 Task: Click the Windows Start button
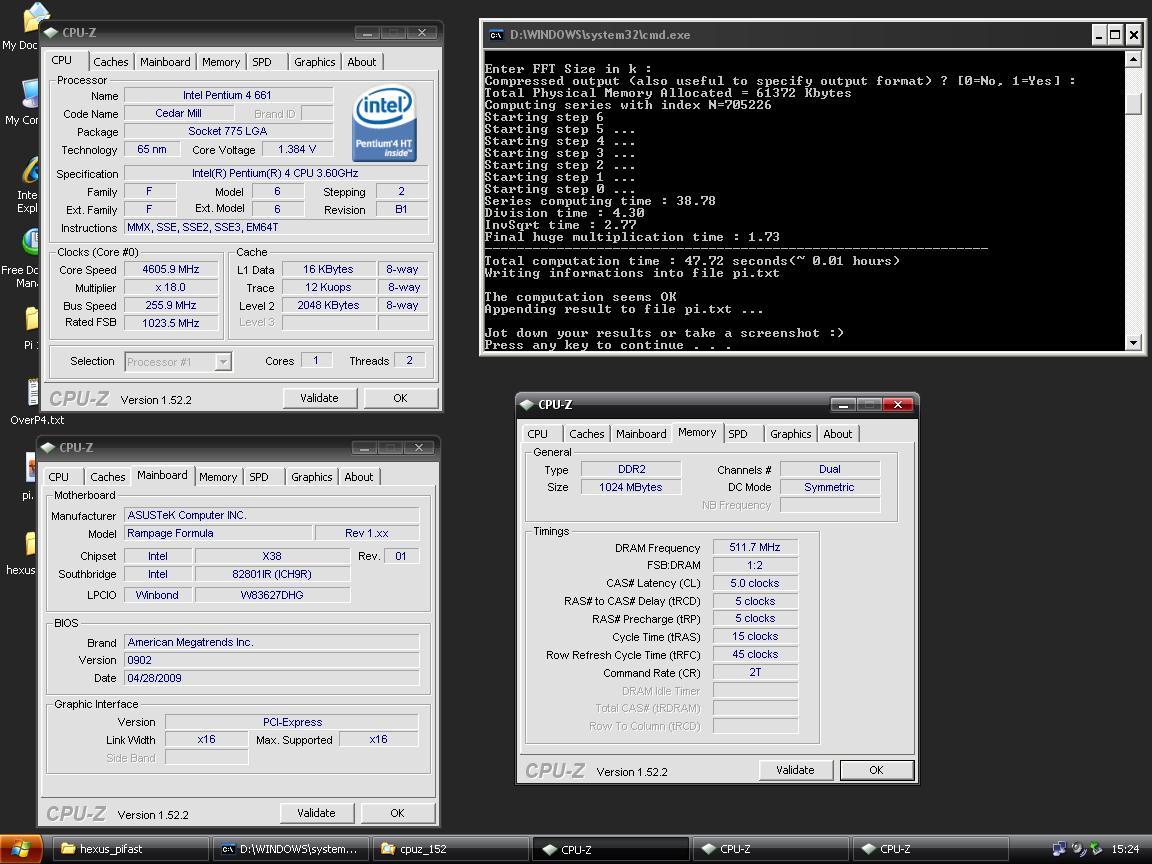coord(21,849)
